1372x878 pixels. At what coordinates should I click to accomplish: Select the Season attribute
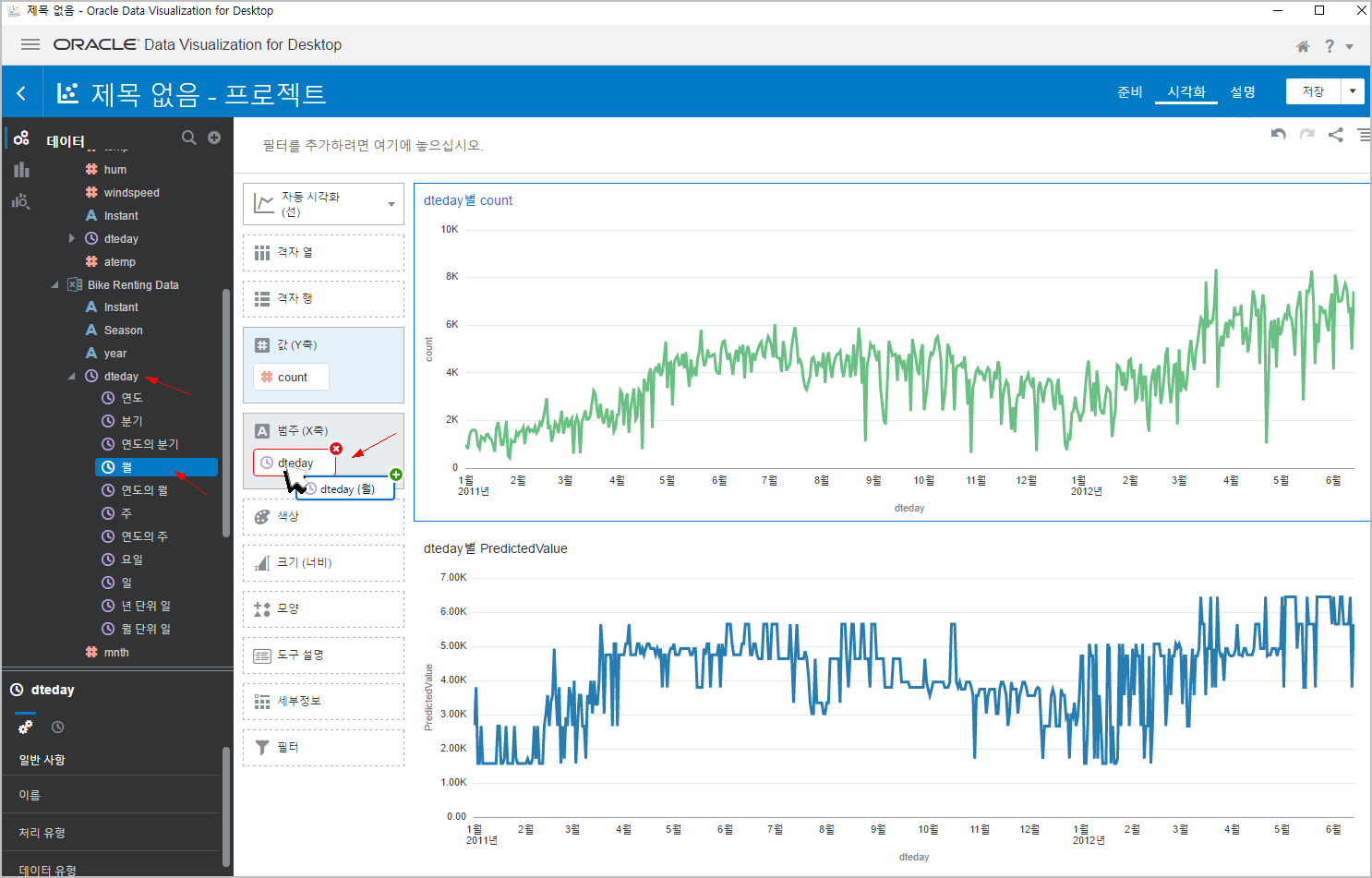[124, 331]
